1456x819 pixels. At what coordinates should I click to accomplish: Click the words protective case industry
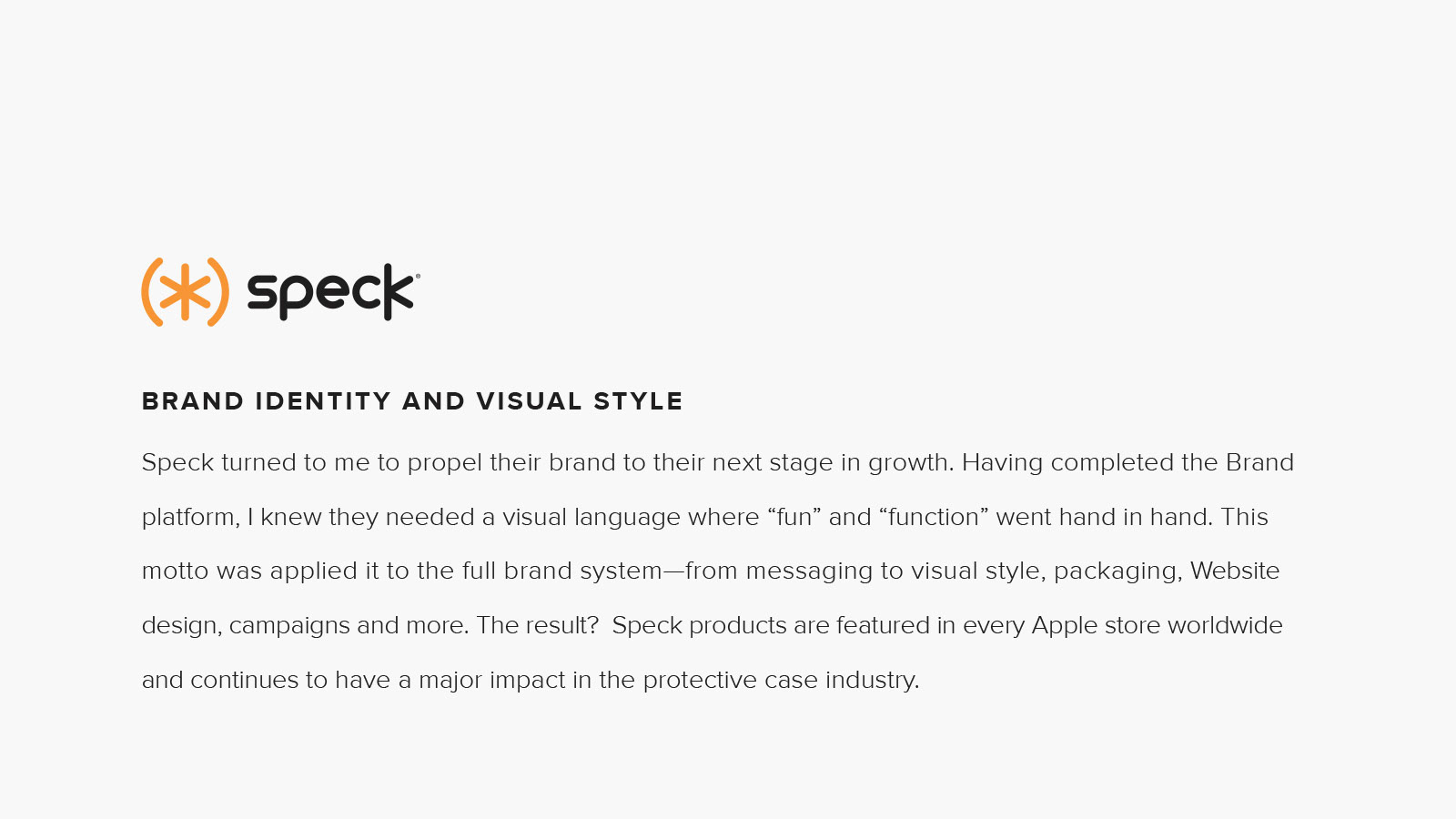(781, 681)
